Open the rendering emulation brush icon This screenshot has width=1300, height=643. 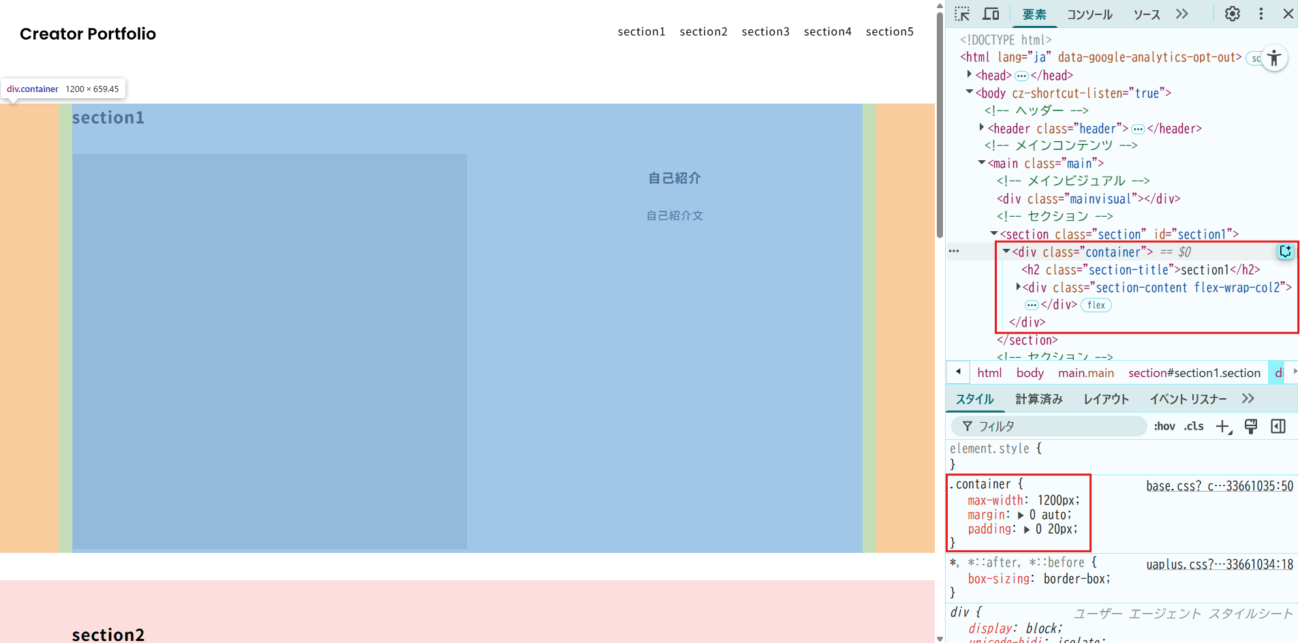click(1250, 427)
